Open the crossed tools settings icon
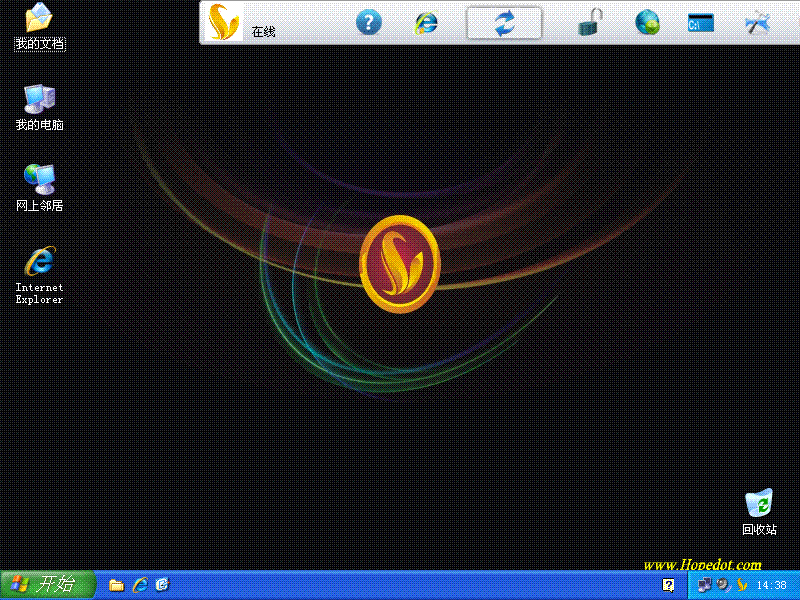800x600 pixels. [x=758, y=23]
